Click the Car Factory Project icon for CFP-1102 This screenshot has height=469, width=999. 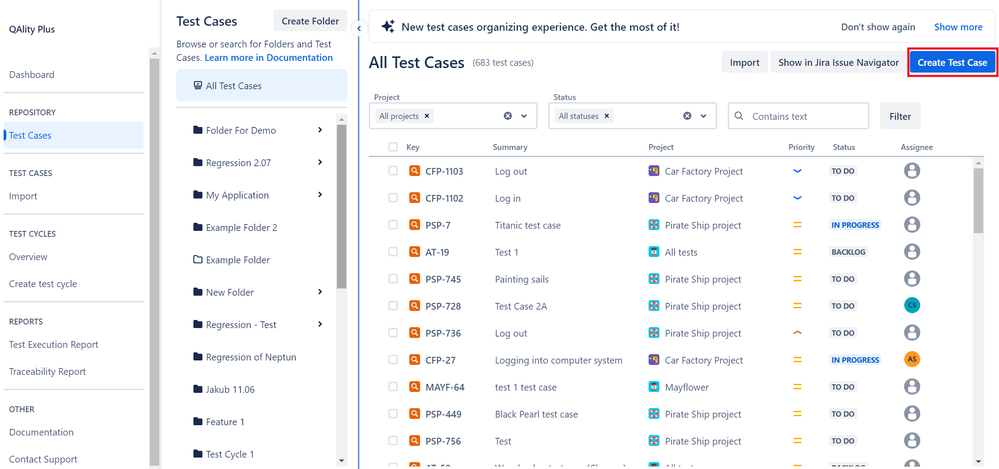654,198
